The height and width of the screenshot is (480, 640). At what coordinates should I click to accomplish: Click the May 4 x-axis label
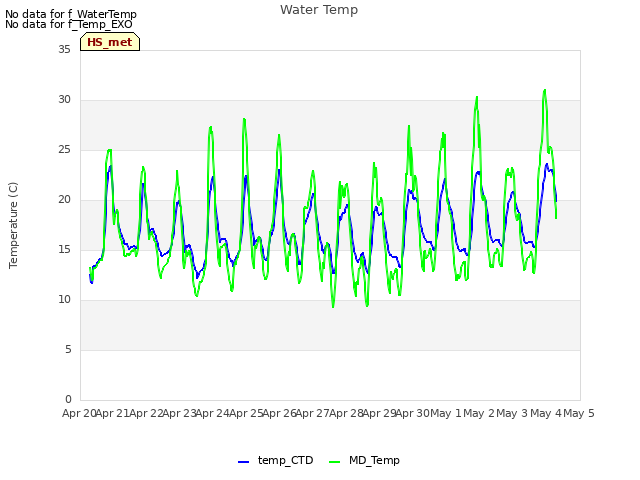[546, 413]
